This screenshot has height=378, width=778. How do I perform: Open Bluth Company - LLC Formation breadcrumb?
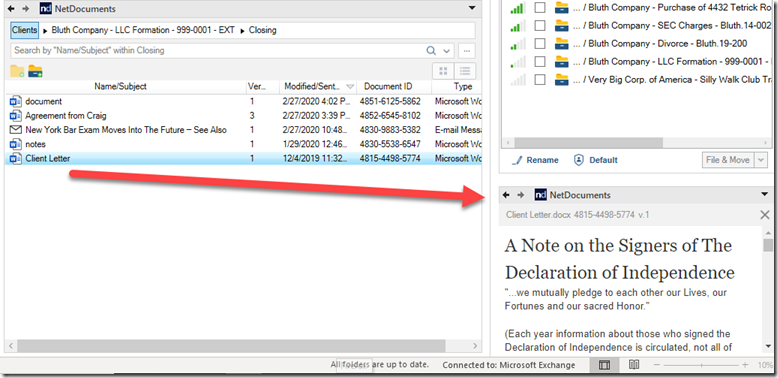click(x=143, y=30)
